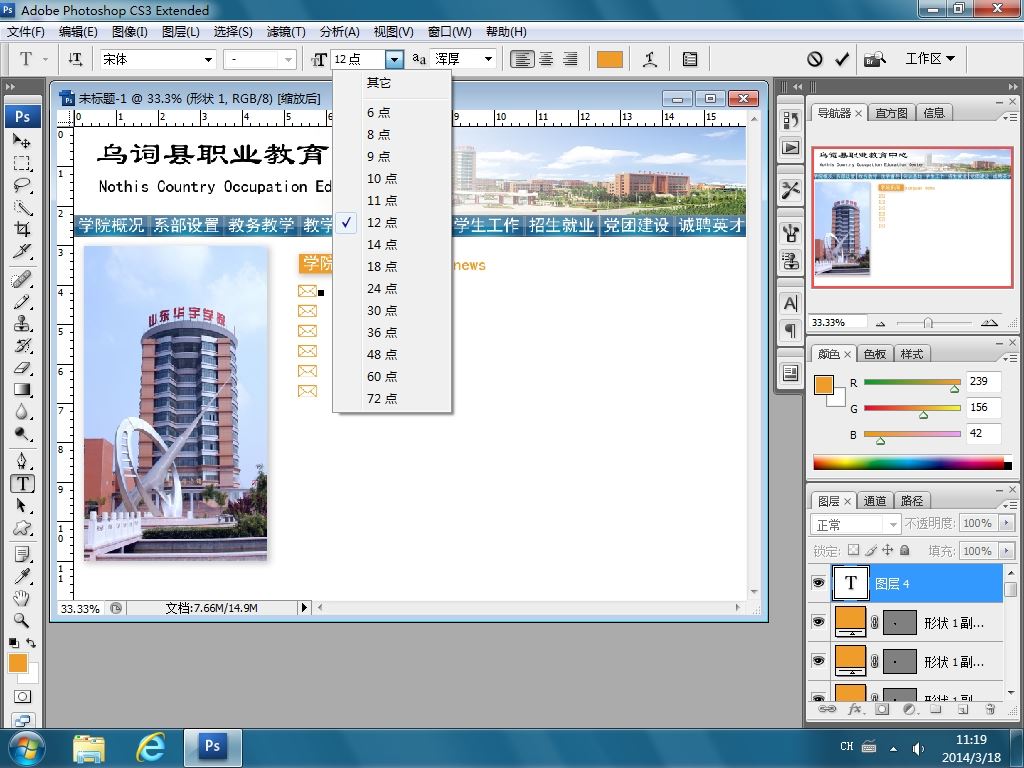This screenshot has height=768, width=1024.
Task: Open the layer fill slider arrow
Action: click(1006, 551)
